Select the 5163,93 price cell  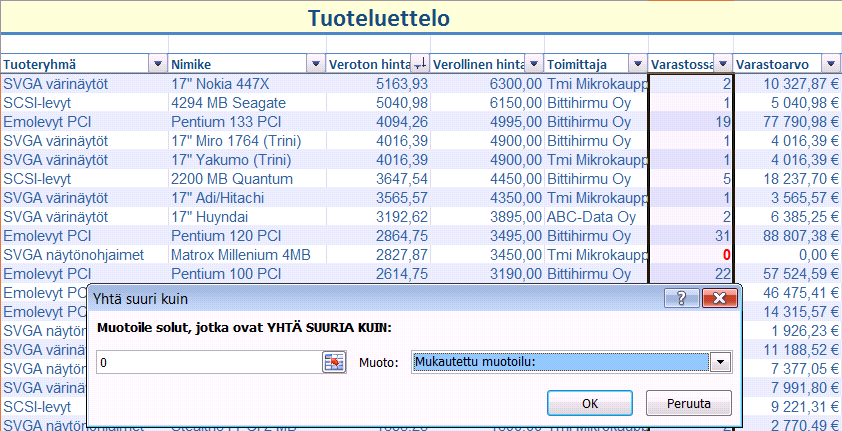coord(379,84)
